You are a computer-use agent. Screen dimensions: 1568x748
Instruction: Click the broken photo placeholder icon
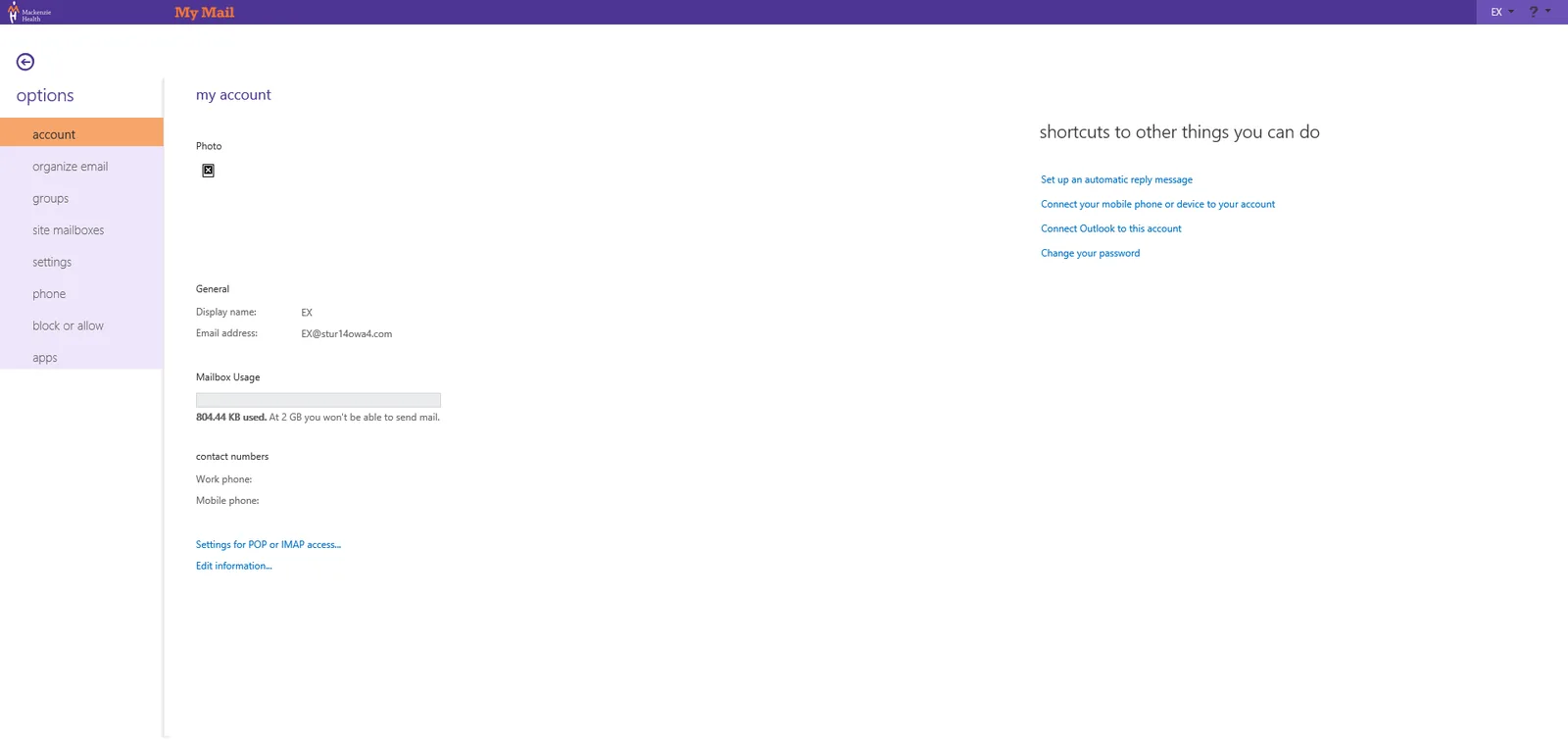coord(208,171)
